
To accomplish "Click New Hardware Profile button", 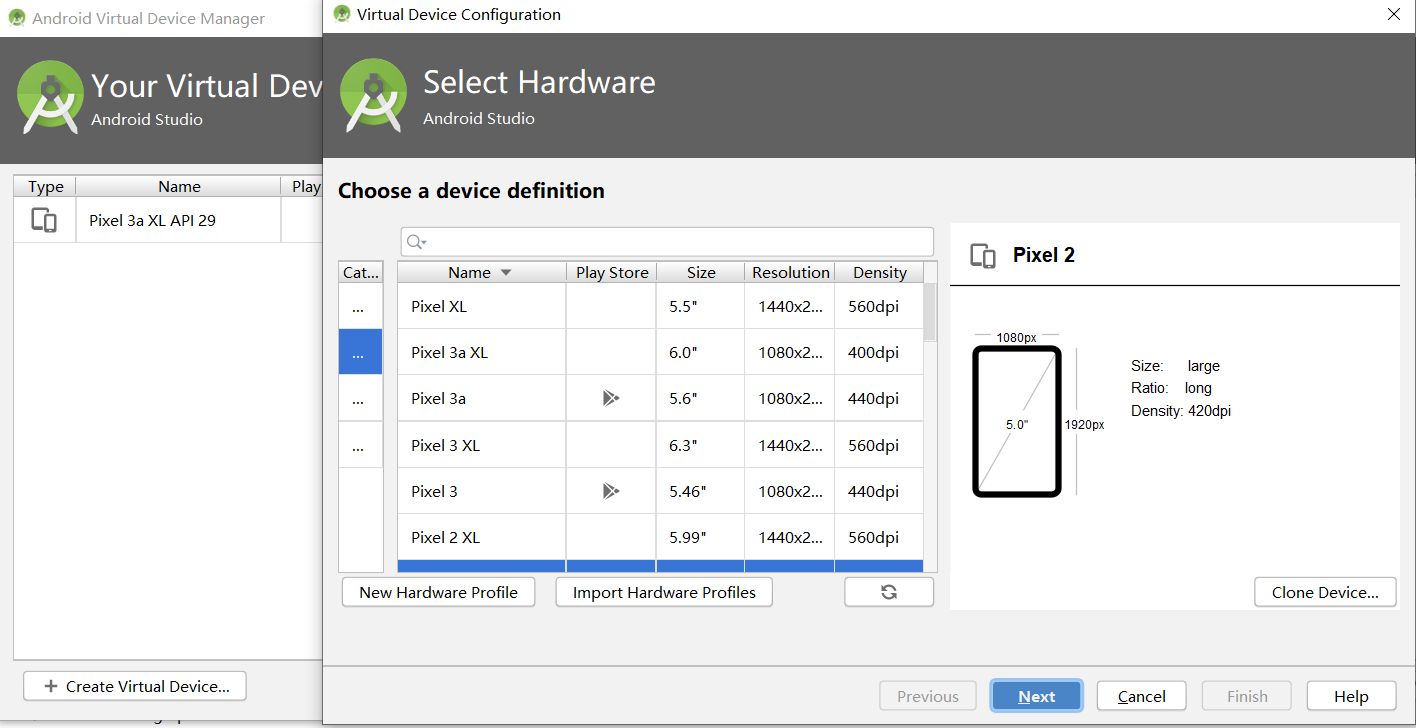I will [x=438, y=592].
